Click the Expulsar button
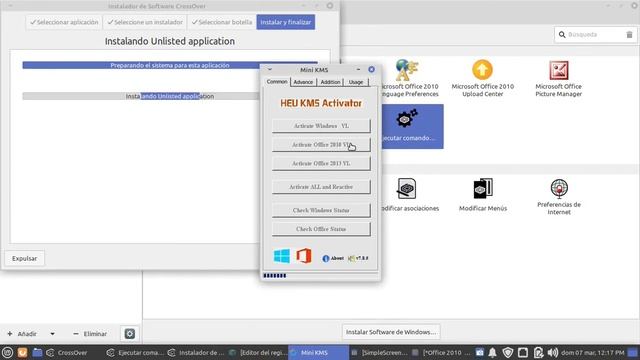Screen dimensions: 640x360 coord(24,258)
